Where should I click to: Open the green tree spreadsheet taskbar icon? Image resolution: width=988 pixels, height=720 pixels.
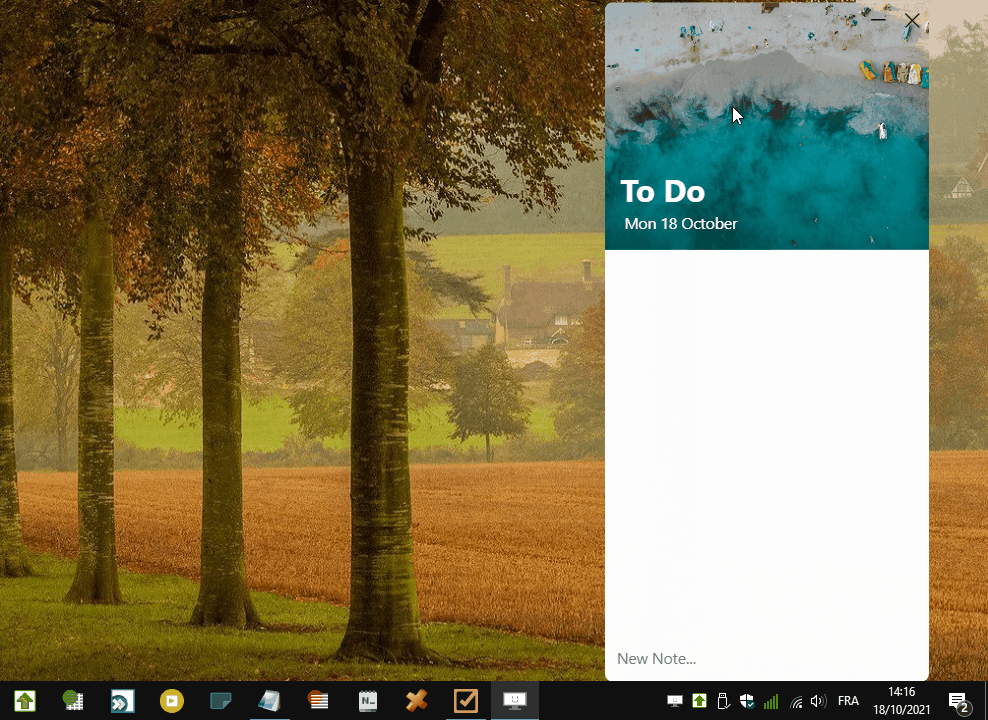pos(73,700)
